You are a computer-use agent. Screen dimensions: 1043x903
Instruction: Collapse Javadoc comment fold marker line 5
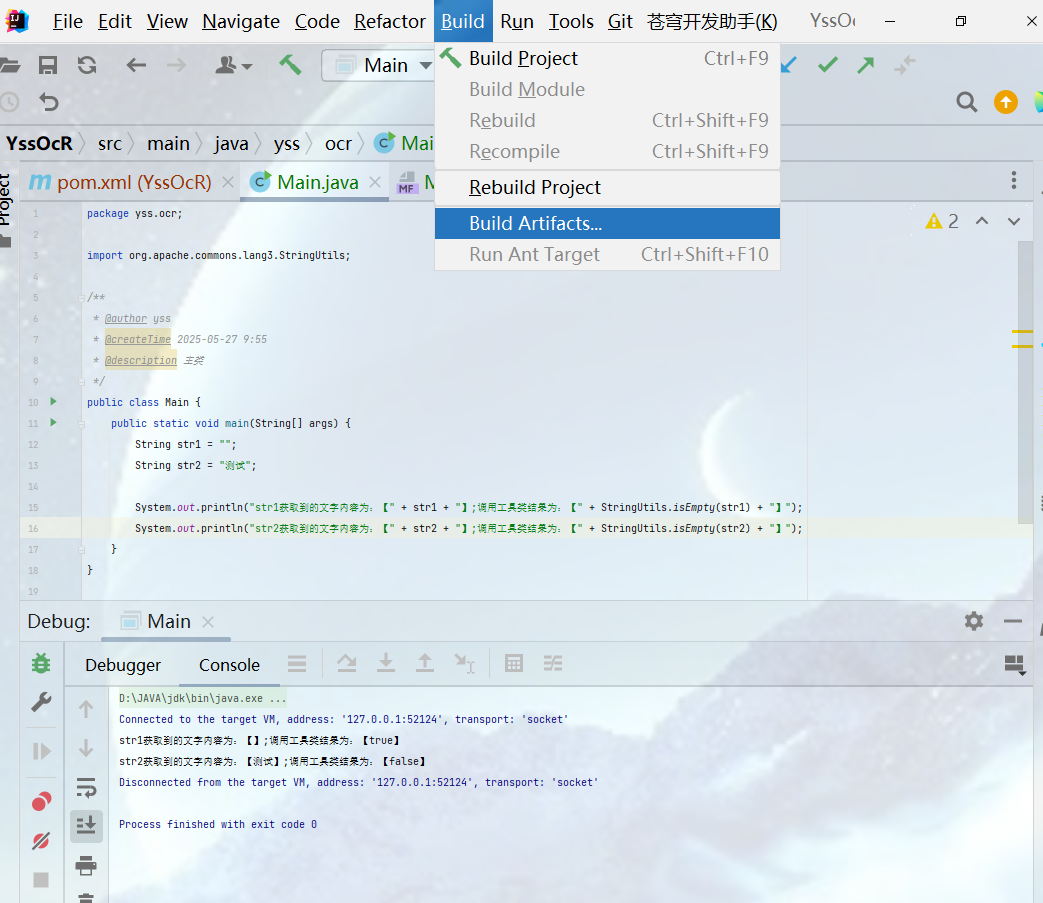pyautogui.click(x=81, y=298)
